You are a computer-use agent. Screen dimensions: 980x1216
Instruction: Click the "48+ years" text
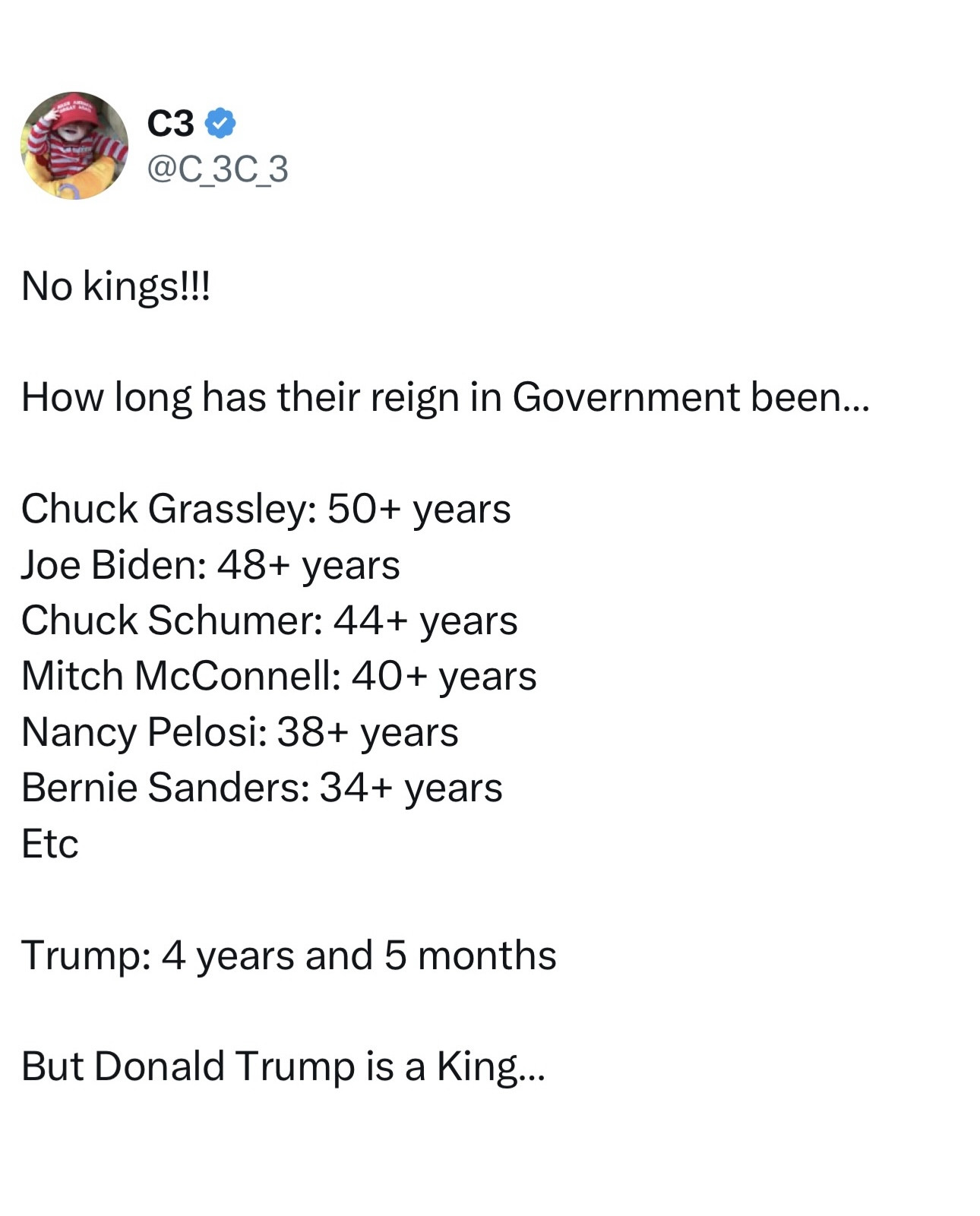308,564
